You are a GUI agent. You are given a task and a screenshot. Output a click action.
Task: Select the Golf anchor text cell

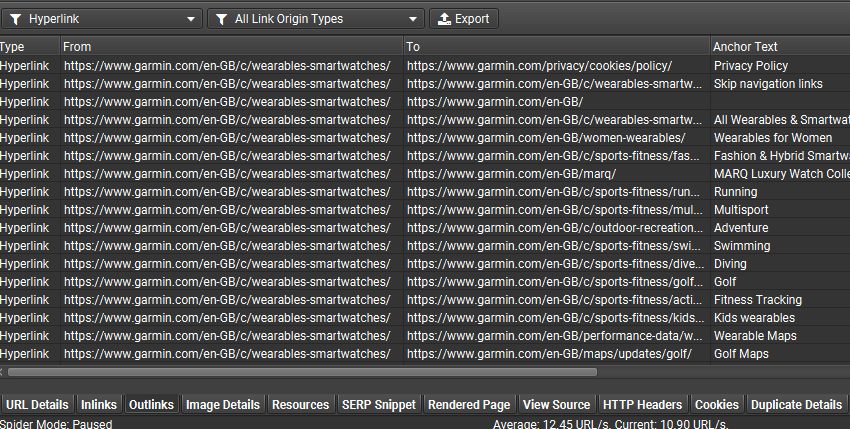pyautogui.click(x=780, y=282)
